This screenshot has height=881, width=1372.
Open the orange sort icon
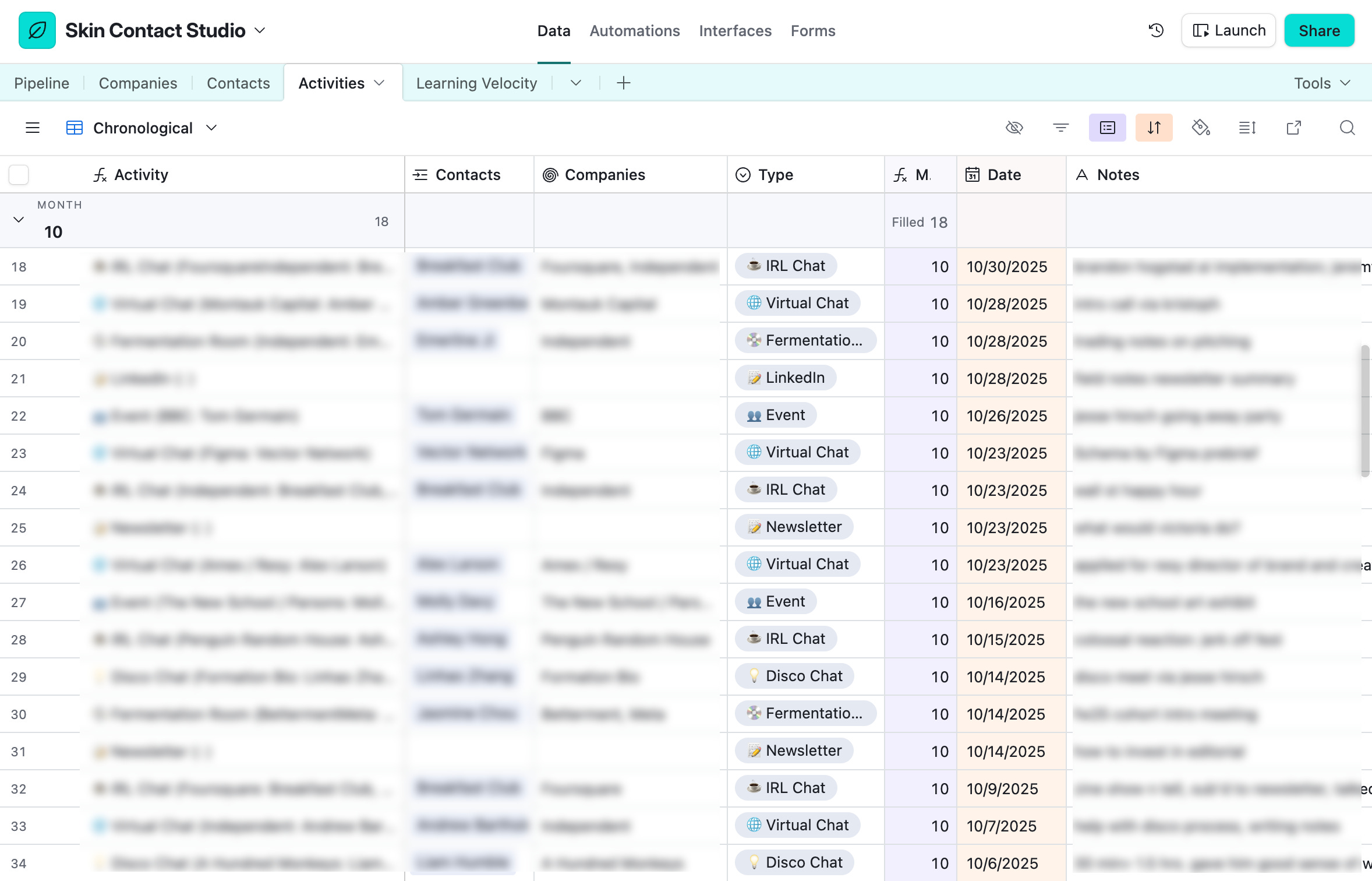pyautogui.click(x=1154, y=128)
